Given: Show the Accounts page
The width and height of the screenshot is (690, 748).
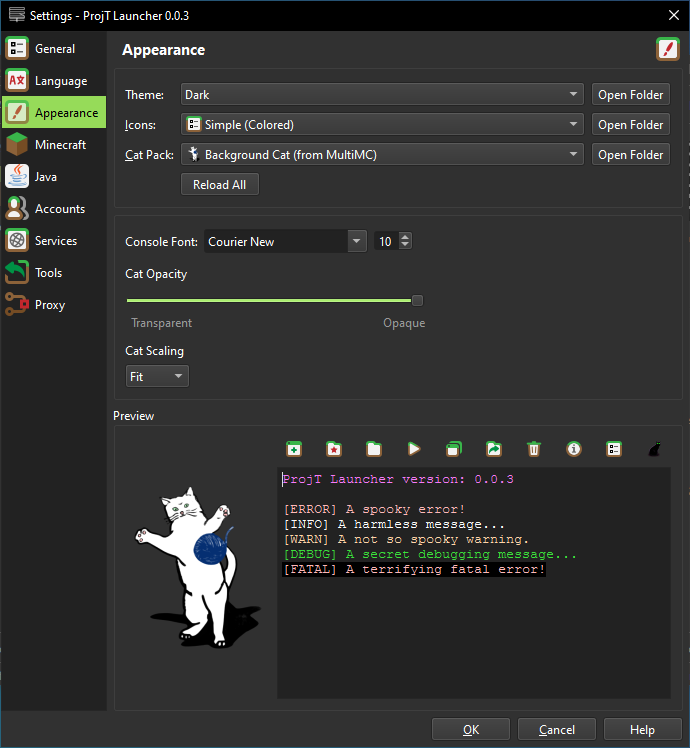Looking at the screenshot, I should [x=54, y=208].
